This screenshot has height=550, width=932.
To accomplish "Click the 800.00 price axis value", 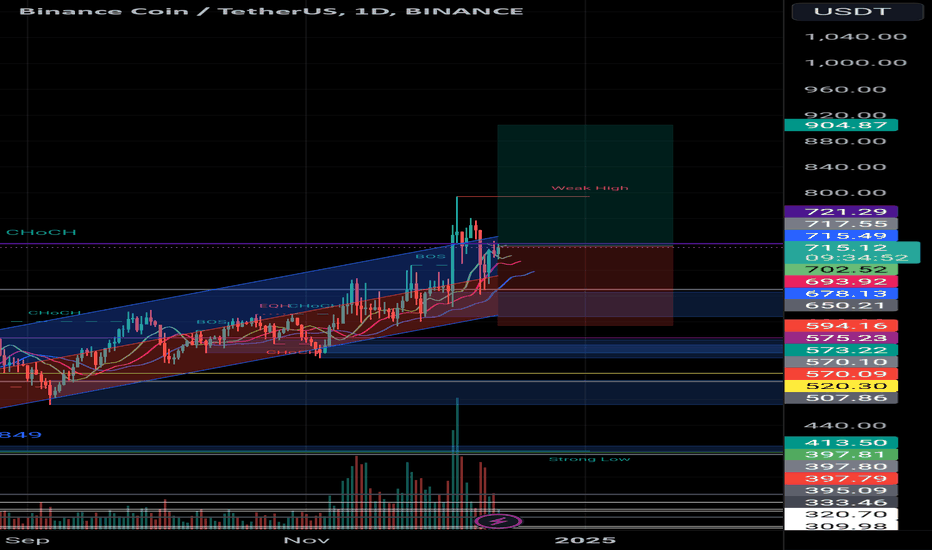I will coord(845,193).
